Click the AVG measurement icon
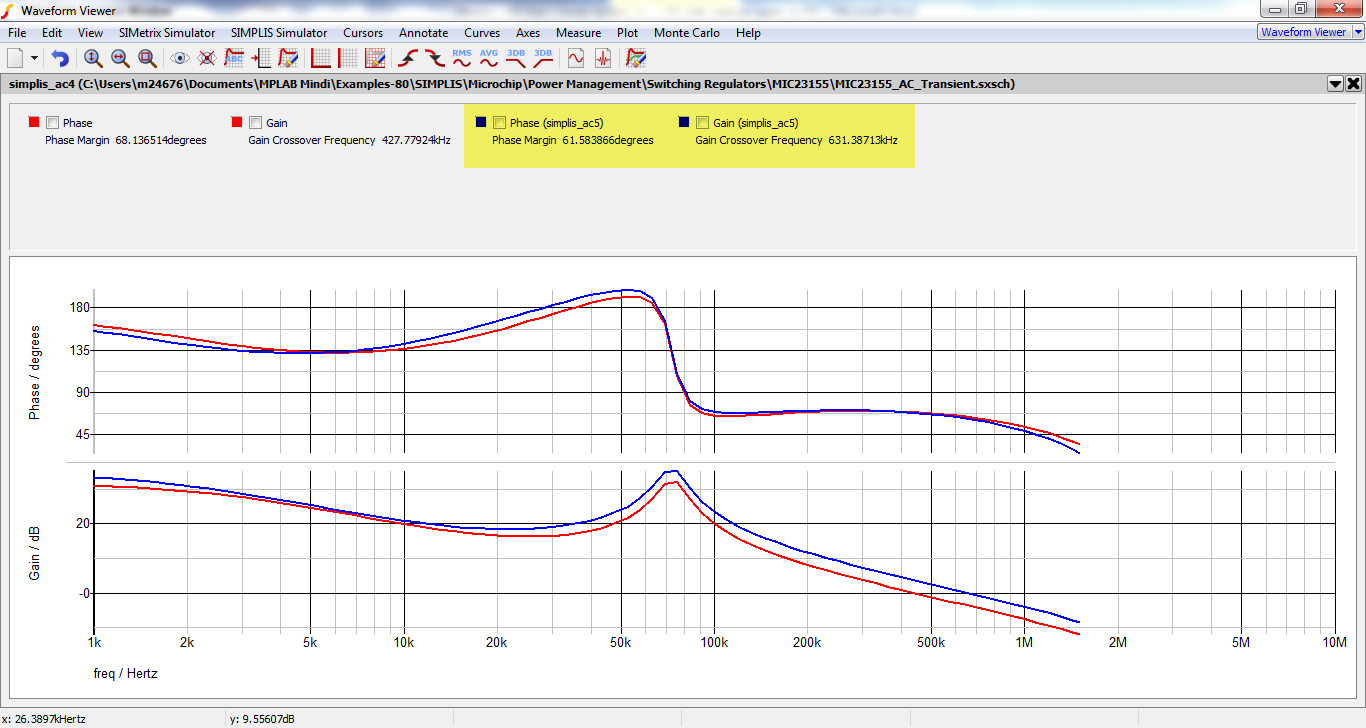Screen dimensions: 1366x728 click(489, 58)
